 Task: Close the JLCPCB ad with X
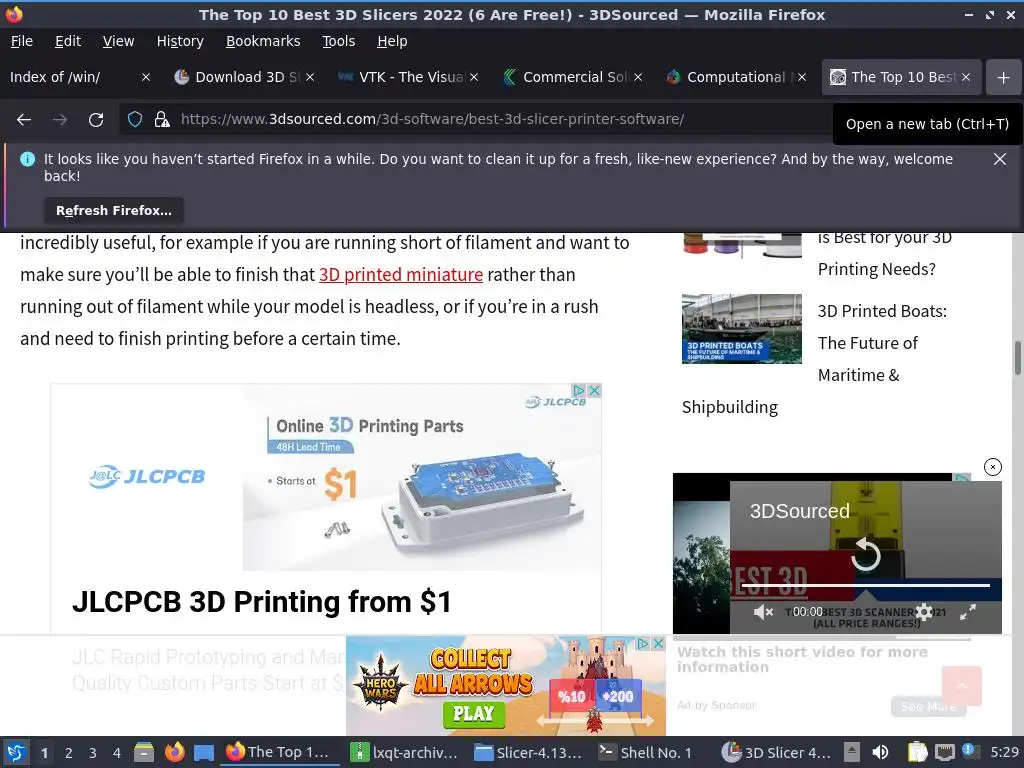click(594, 391)
